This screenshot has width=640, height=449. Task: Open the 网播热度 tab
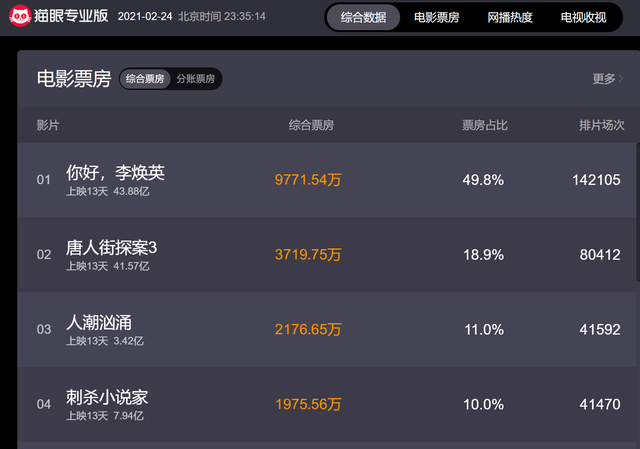(x=510, y=17)
